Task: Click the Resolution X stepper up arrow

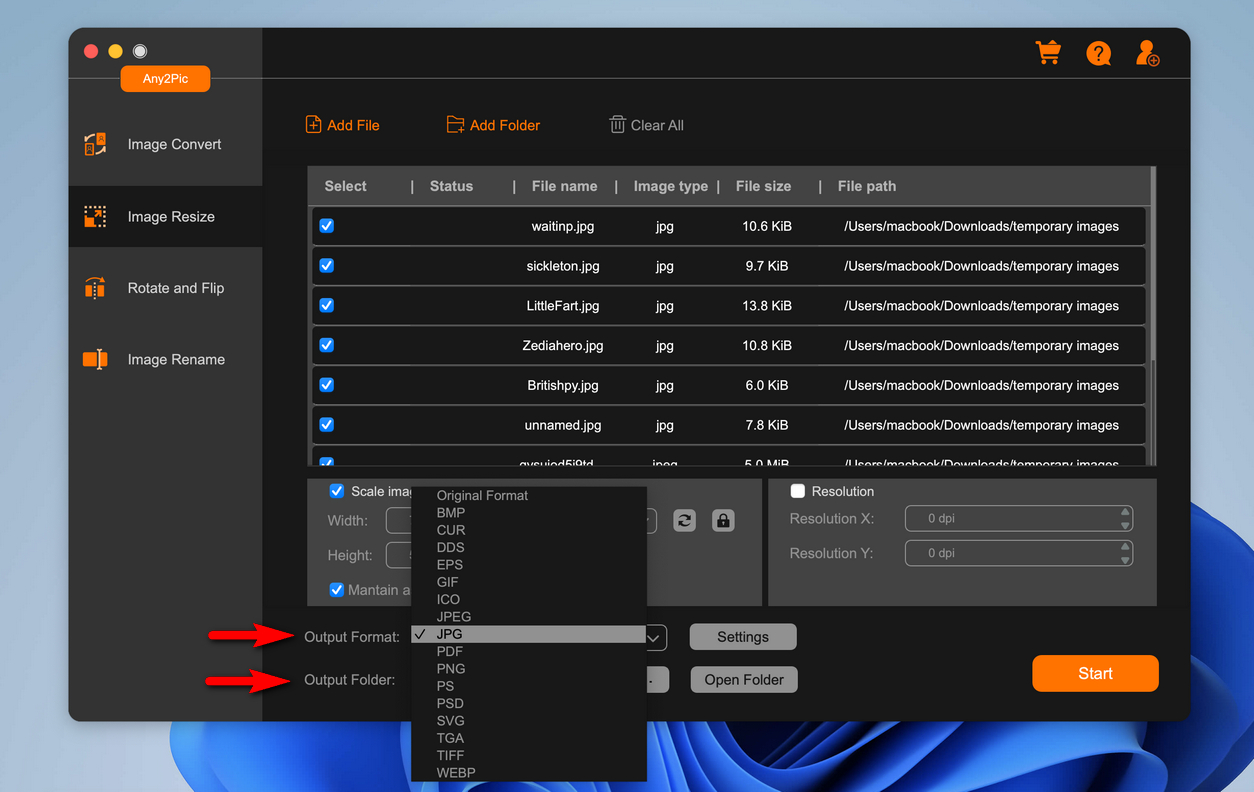Action: [x=1126, y=513]
